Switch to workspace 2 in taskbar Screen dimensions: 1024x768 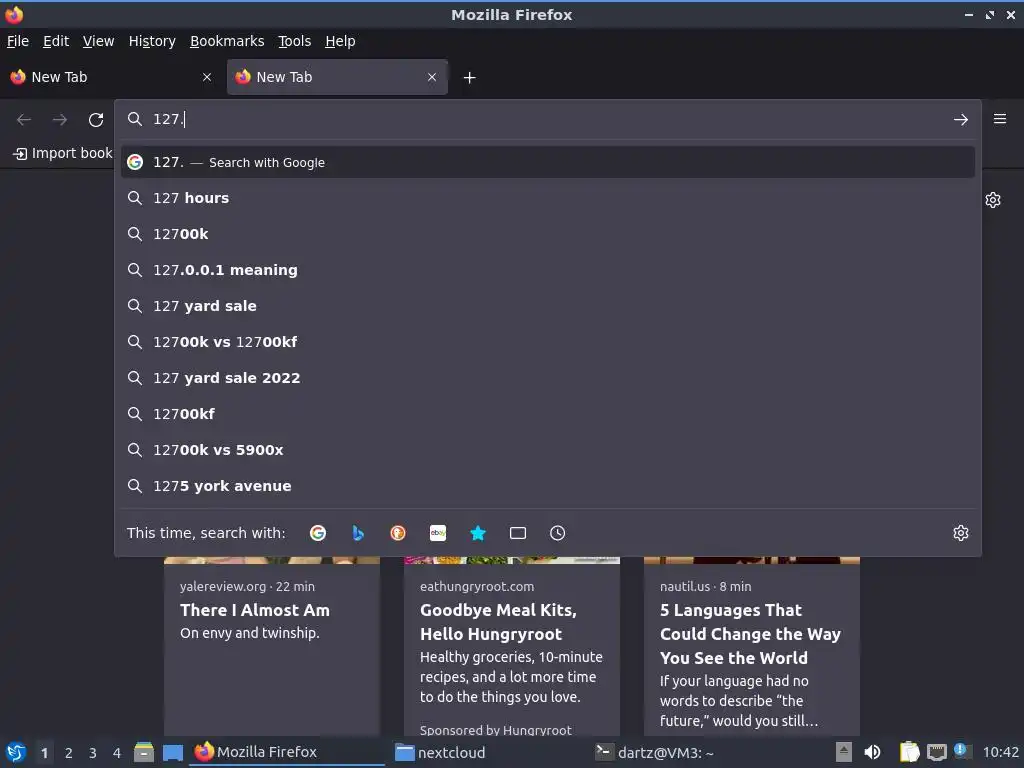pos(69,753)
